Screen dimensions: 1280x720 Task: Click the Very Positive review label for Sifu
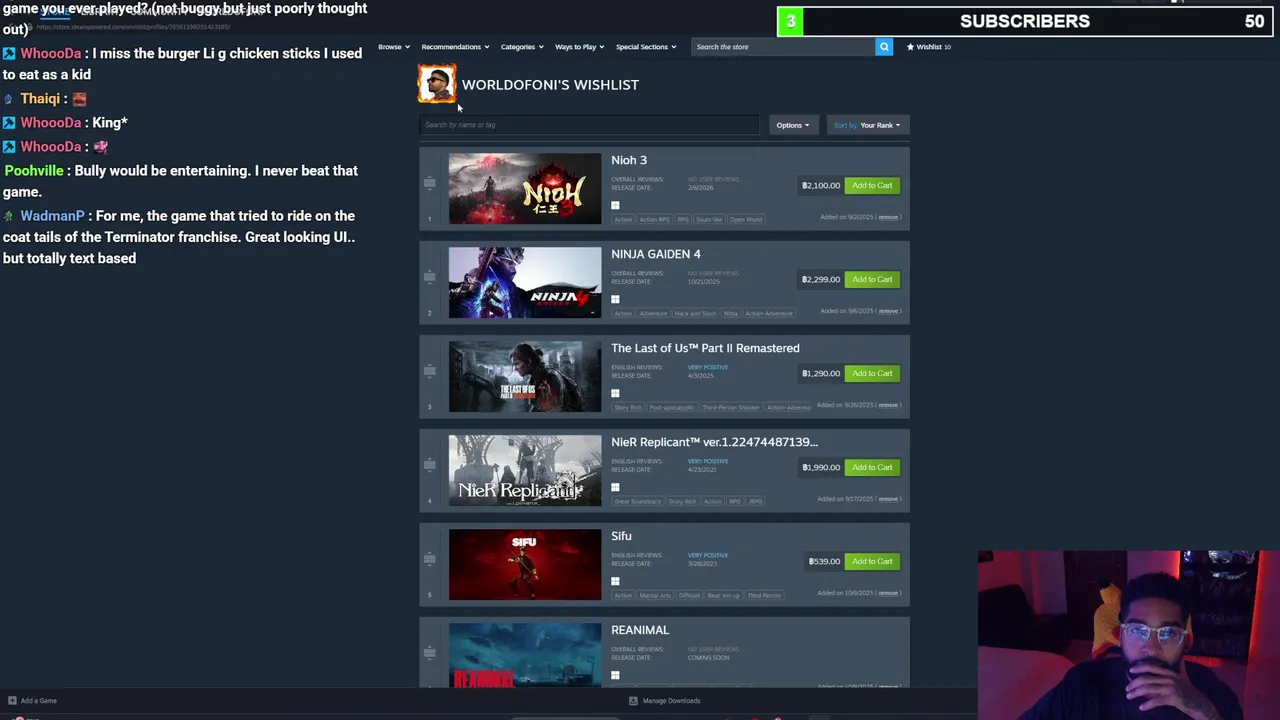coord(708,555)
